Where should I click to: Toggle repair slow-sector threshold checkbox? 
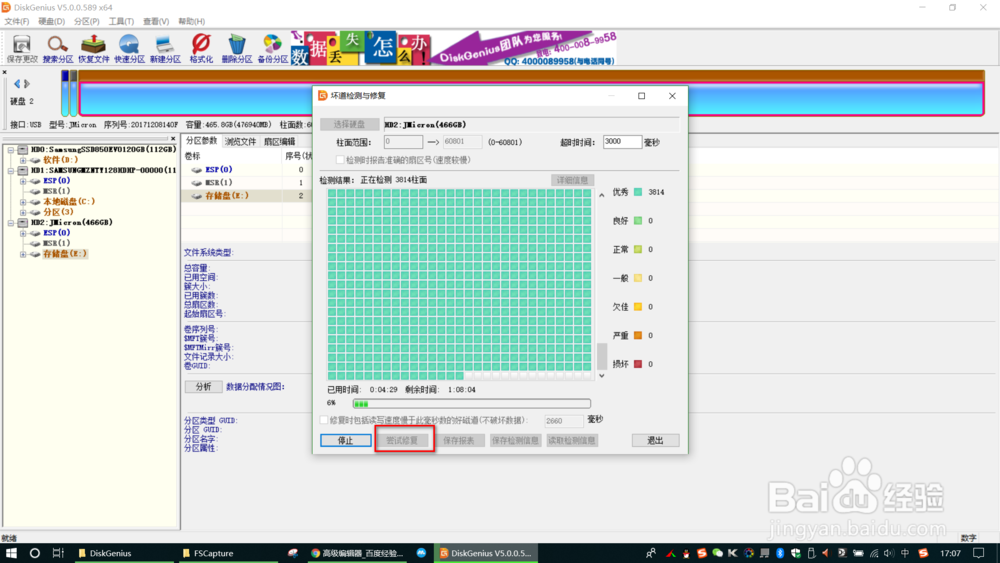pos(324,420)
